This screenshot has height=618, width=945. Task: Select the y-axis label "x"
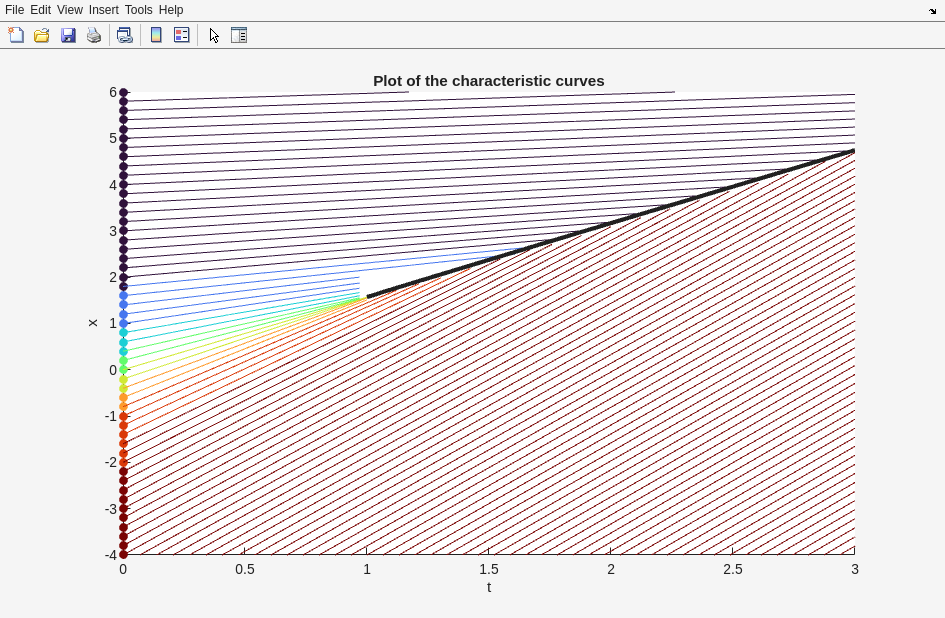93,323
